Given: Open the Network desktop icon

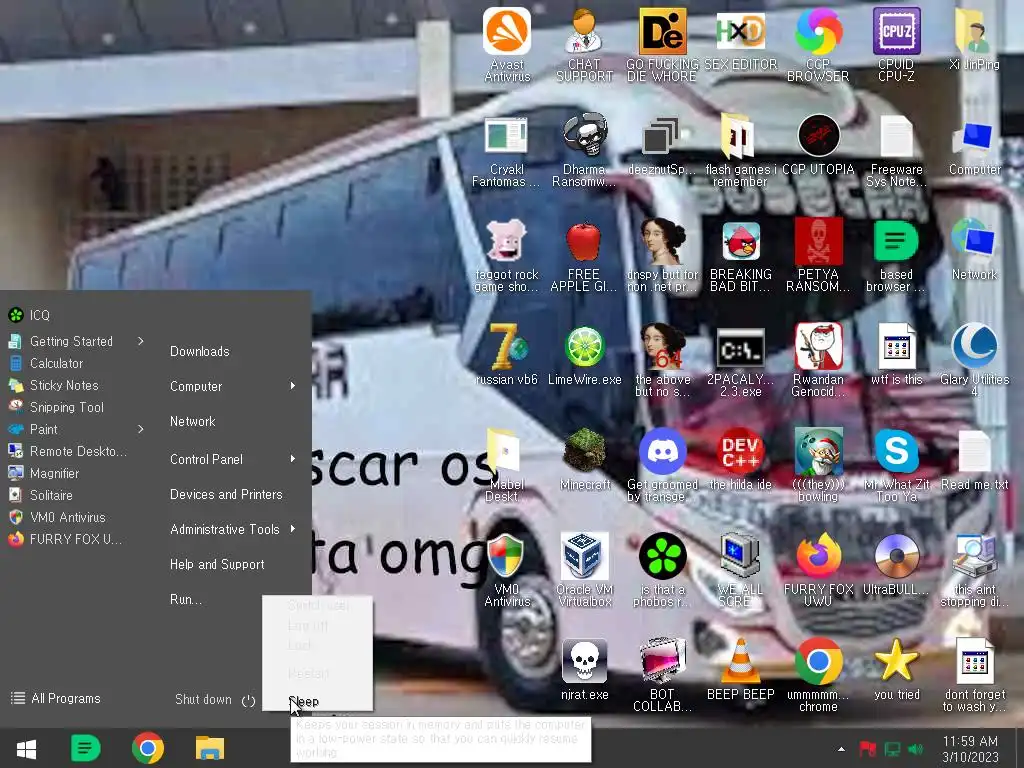Looking at the screenshot, I should pyautogui.click(x=974, y=251).
